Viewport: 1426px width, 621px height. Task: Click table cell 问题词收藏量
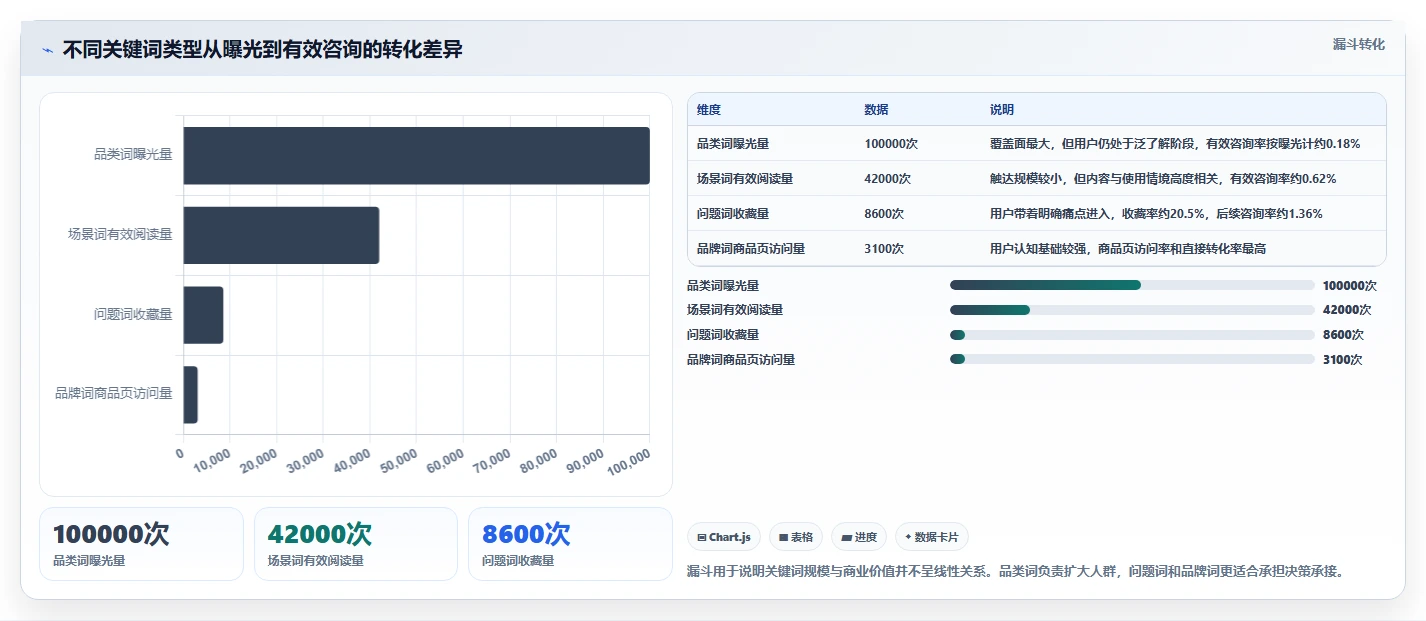(733, 213)
